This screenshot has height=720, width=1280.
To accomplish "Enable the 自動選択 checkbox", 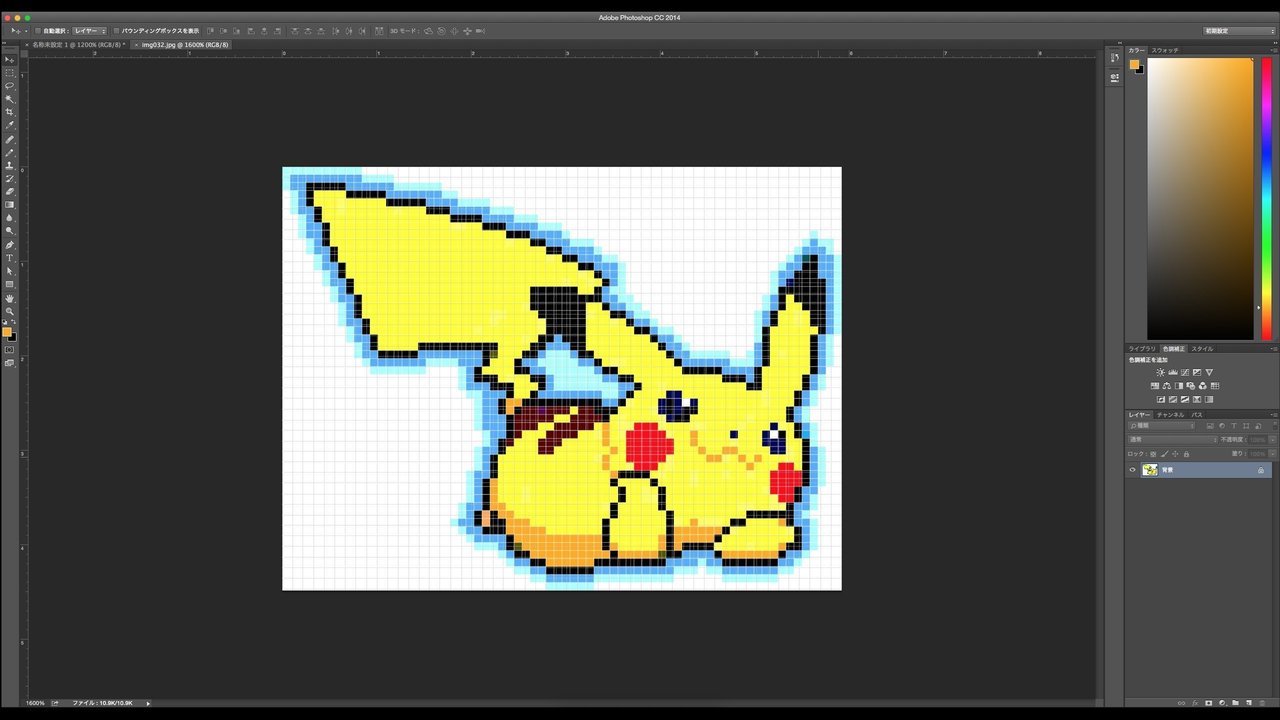I will (x=37, y=31).
